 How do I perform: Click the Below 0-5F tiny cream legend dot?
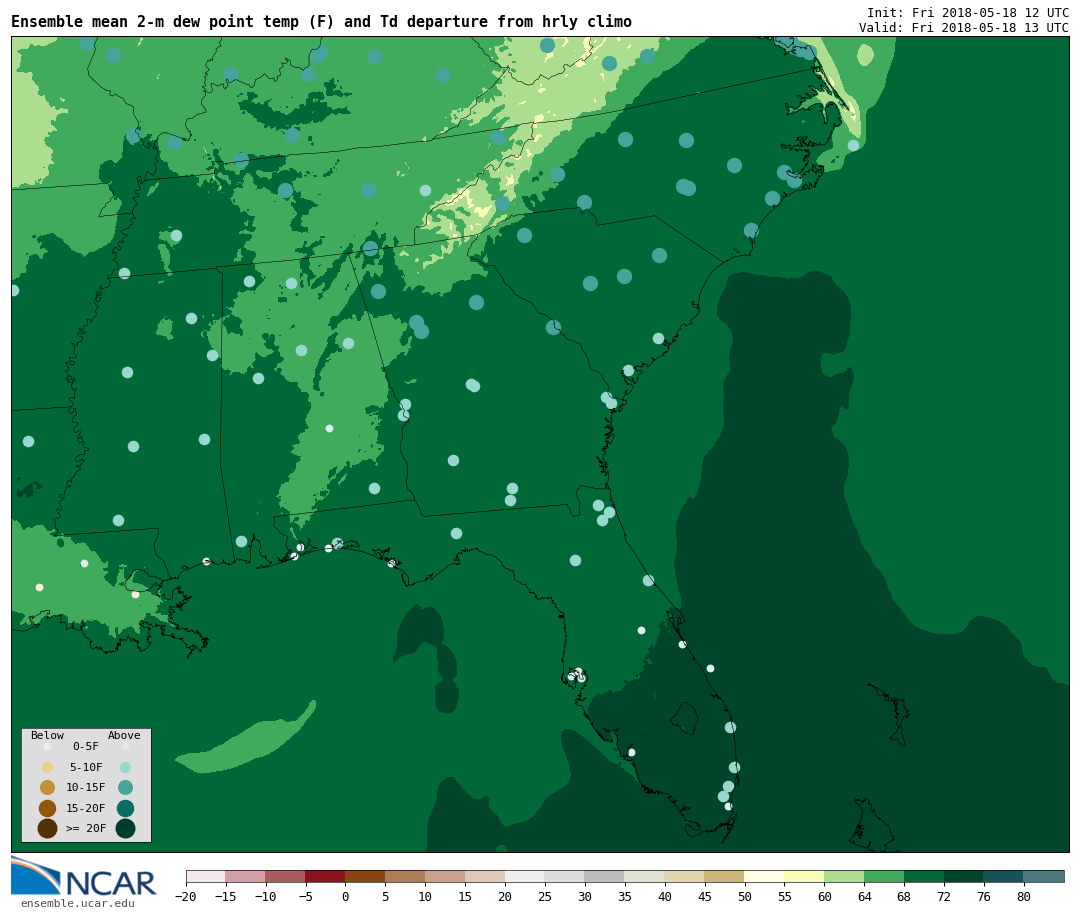point(48,746)
